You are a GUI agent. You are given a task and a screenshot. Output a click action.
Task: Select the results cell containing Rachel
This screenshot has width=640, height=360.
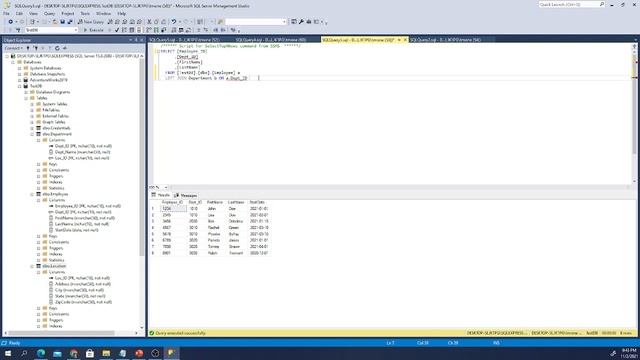click(x=215, y=228)
